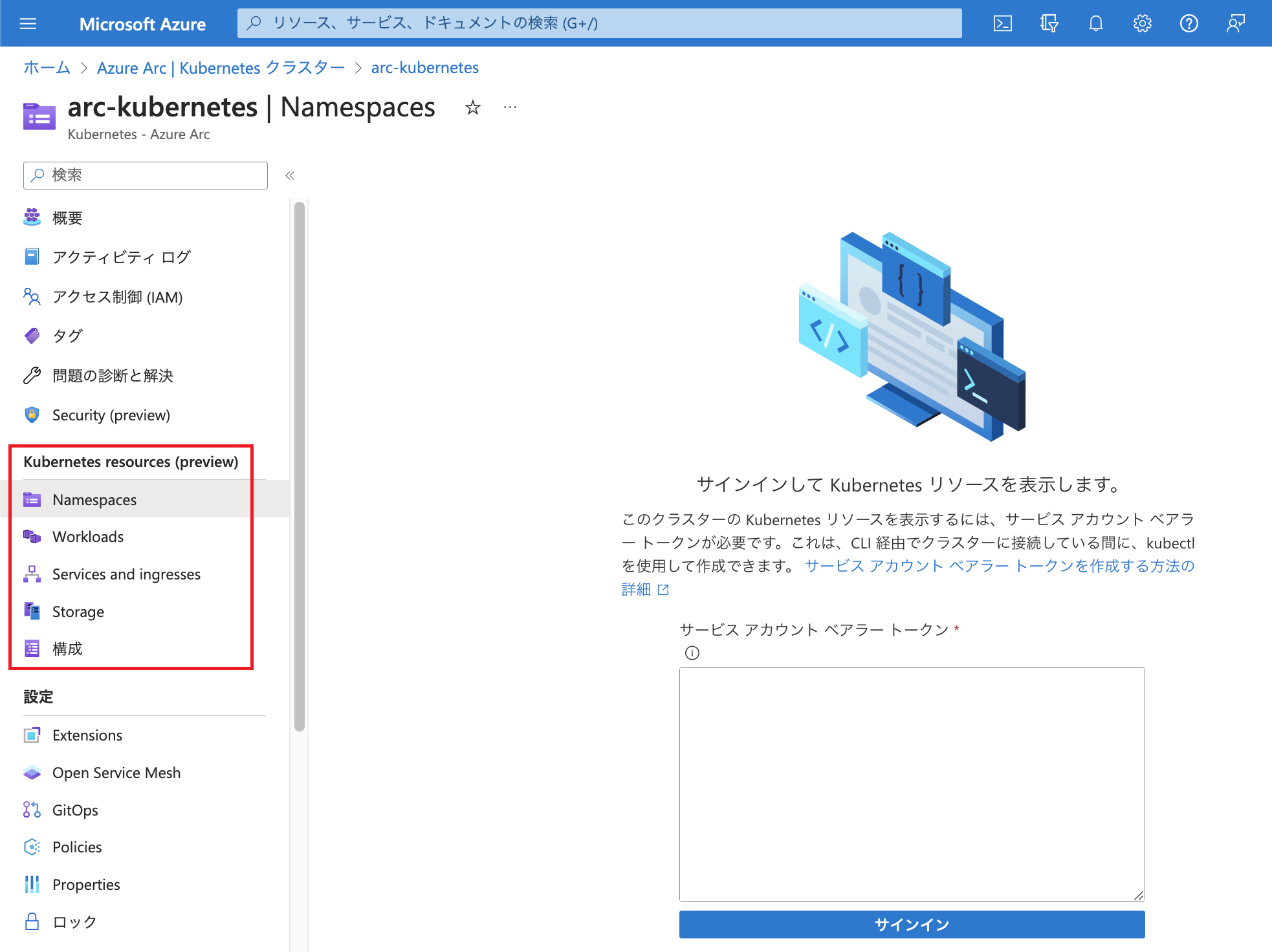Click the Storage icon in sidebar
The image size is (1272, 952).
(x=32, y=611)
